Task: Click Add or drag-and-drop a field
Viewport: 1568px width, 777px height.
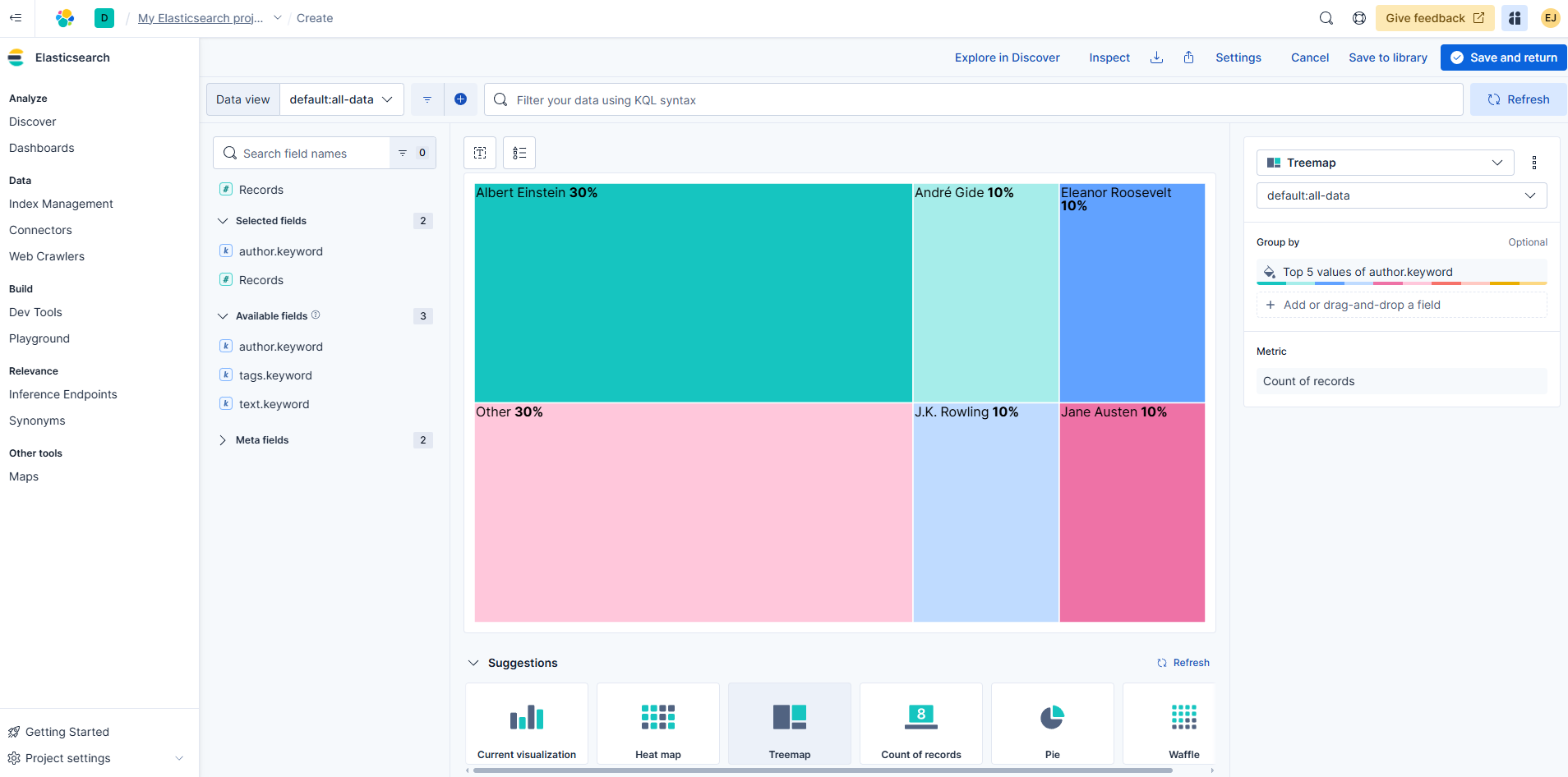Action: (x=1402, y=305)
